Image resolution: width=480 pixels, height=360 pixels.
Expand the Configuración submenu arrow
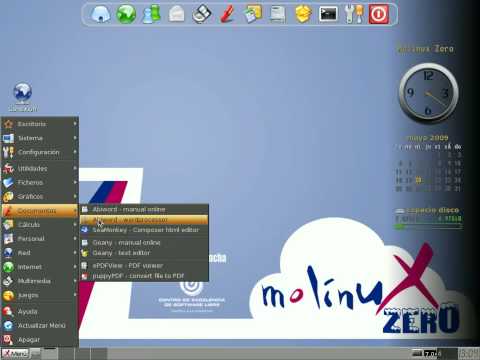[x=75, y=152]
